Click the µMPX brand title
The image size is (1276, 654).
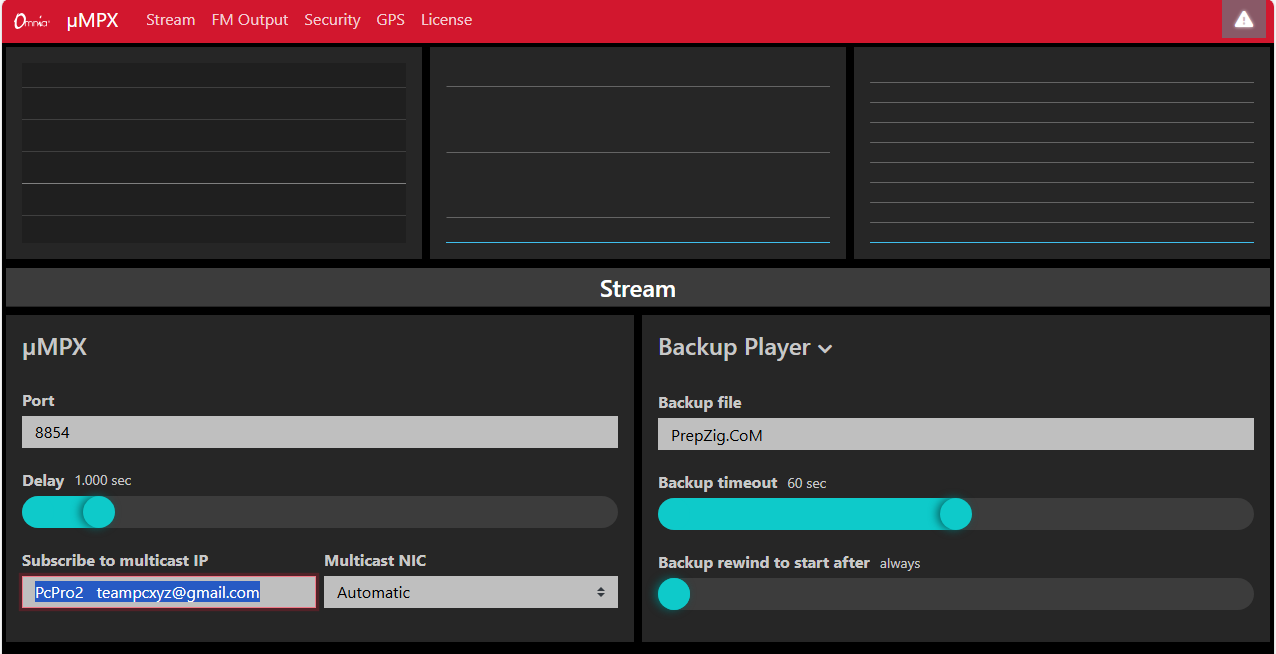click(x=92, y=20)
